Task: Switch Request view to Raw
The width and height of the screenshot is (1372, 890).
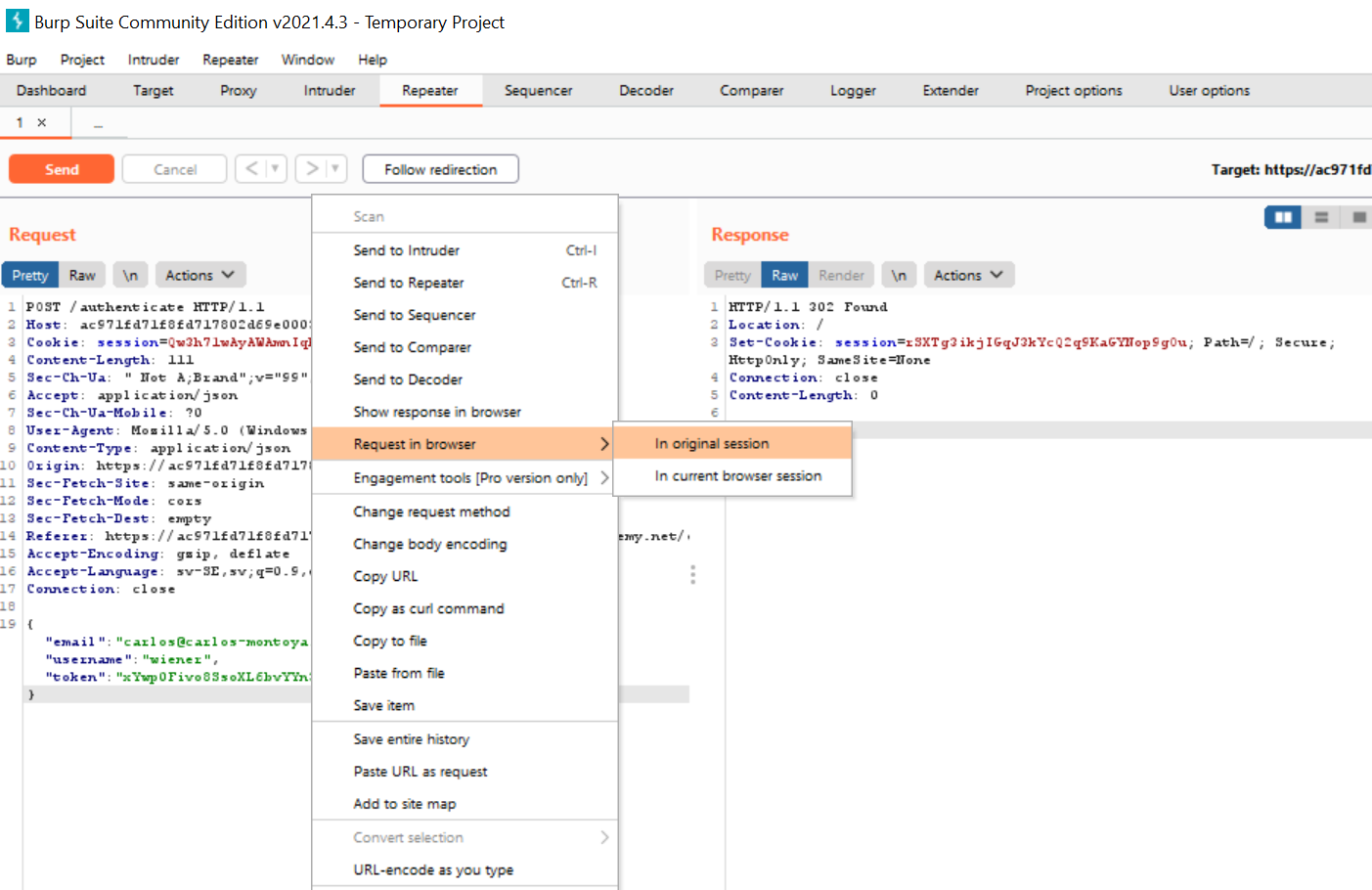Action: pyautogui.click(x=82, y=275)
